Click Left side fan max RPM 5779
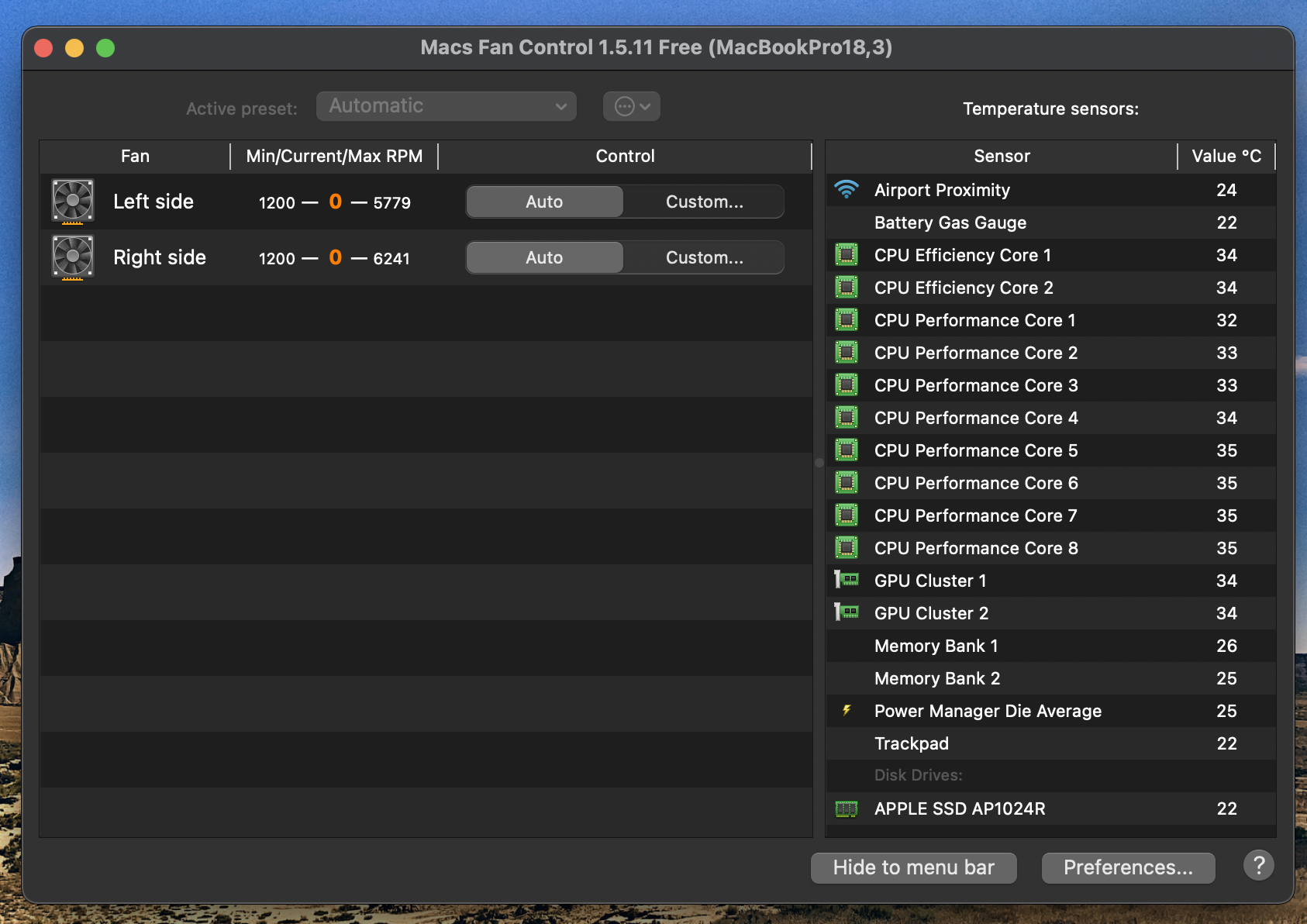Viewport: 1307px width, 924px height. [x=392, y=202]
